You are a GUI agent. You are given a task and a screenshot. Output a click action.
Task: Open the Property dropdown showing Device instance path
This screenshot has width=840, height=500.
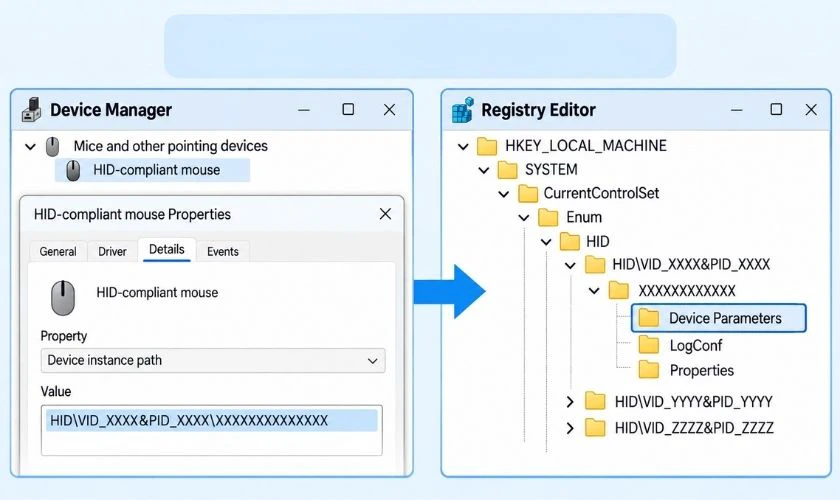click(x=213, y=361)
